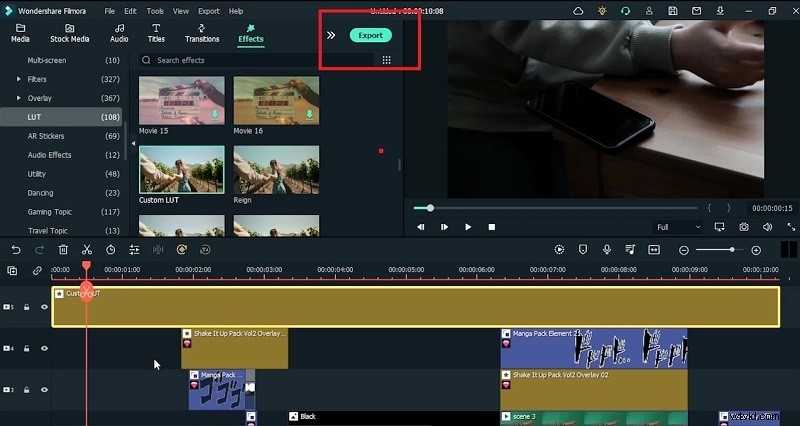Click the green Export button
This screenshot has width=800, height=426.
[371, 35]
